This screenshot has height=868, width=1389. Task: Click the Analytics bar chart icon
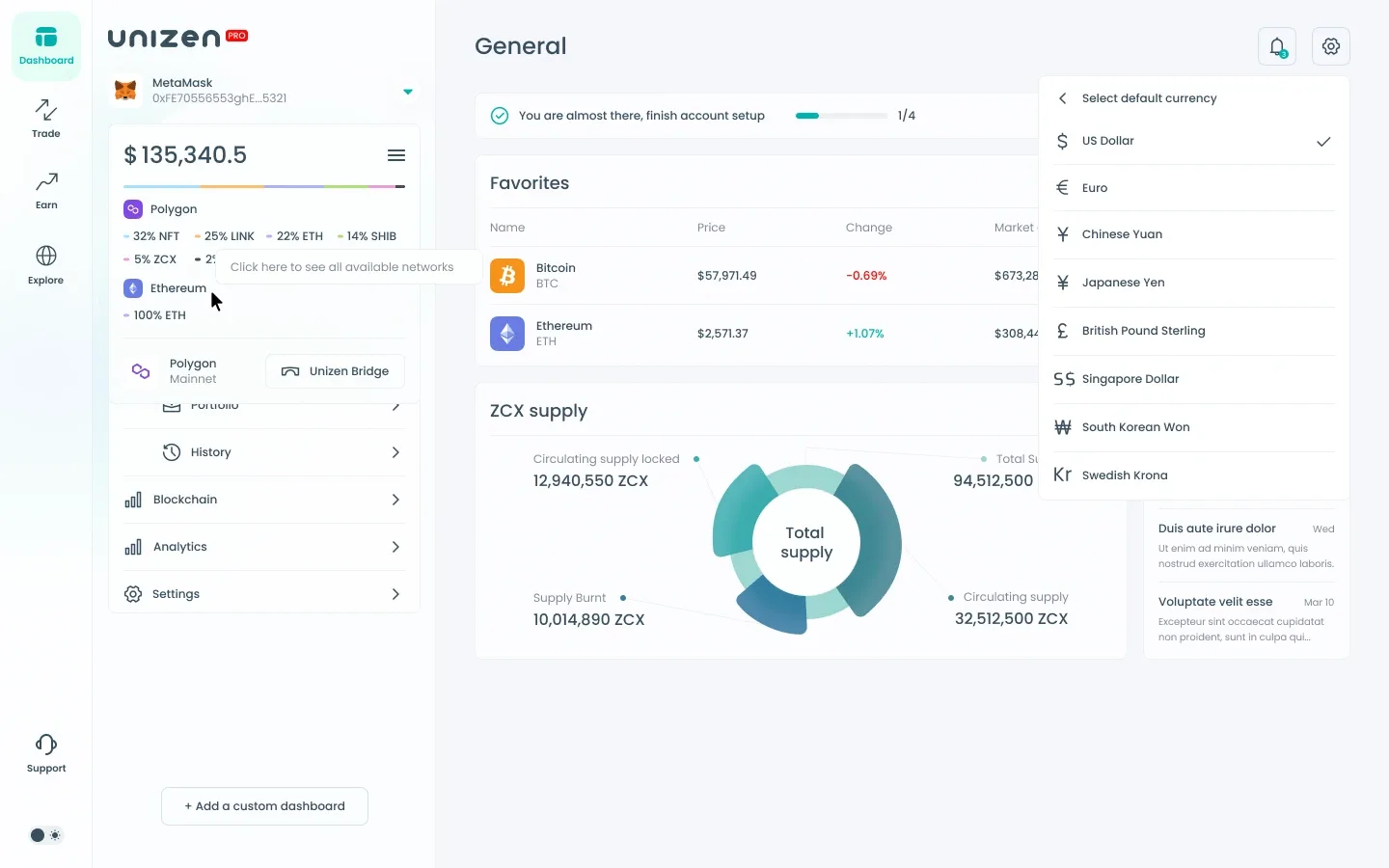(133, 547)
